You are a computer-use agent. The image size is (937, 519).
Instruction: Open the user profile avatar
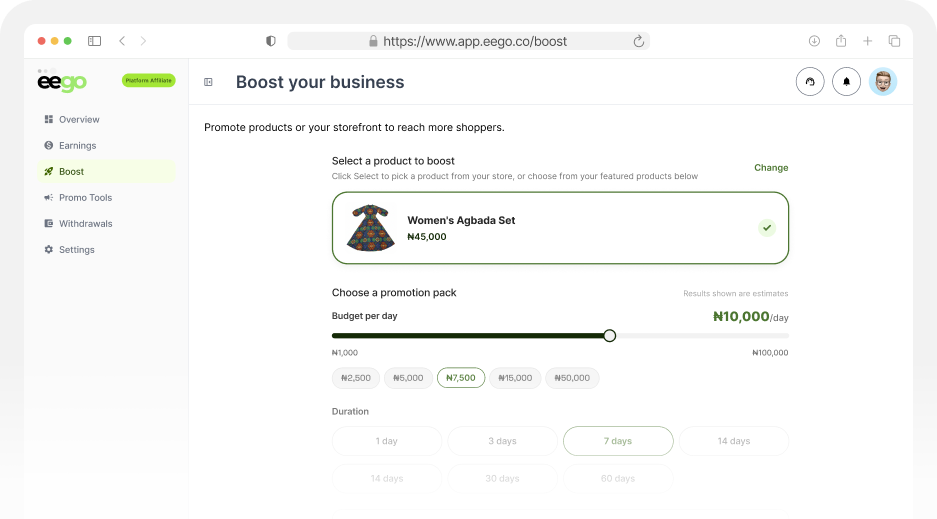pyautogui.click(x=883, y=82)
